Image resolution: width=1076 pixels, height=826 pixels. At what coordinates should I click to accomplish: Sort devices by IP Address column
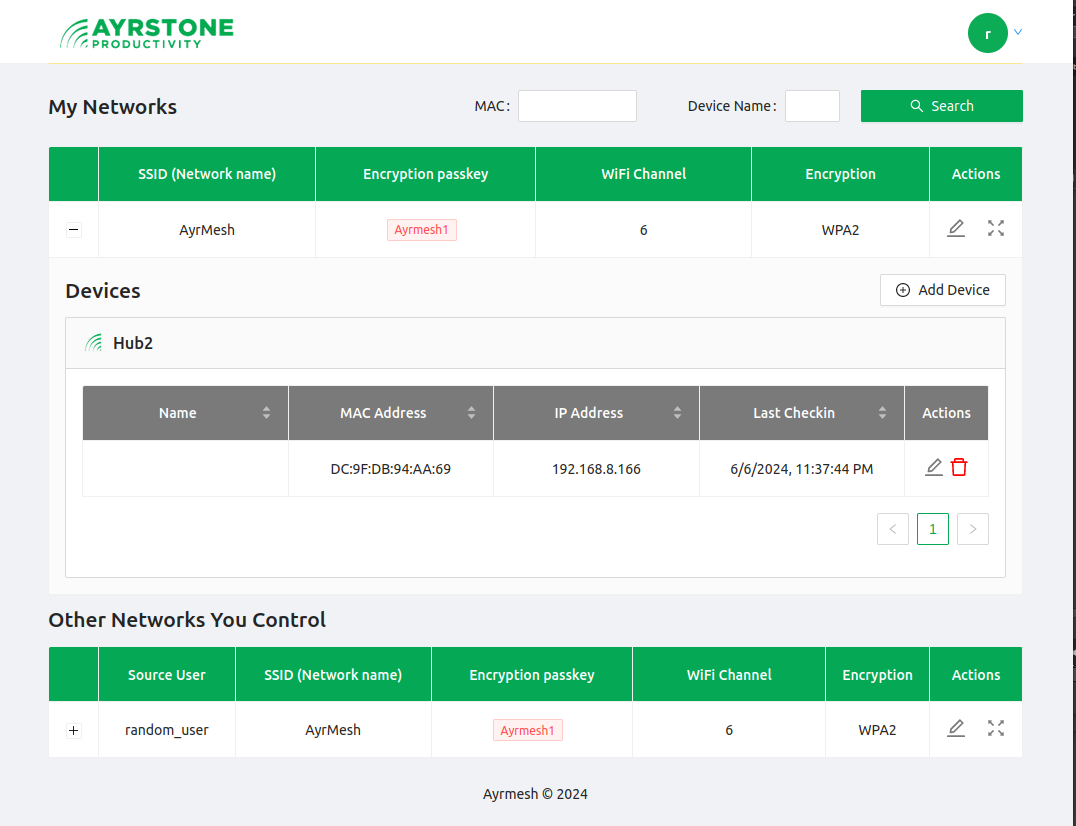point(677,412)
